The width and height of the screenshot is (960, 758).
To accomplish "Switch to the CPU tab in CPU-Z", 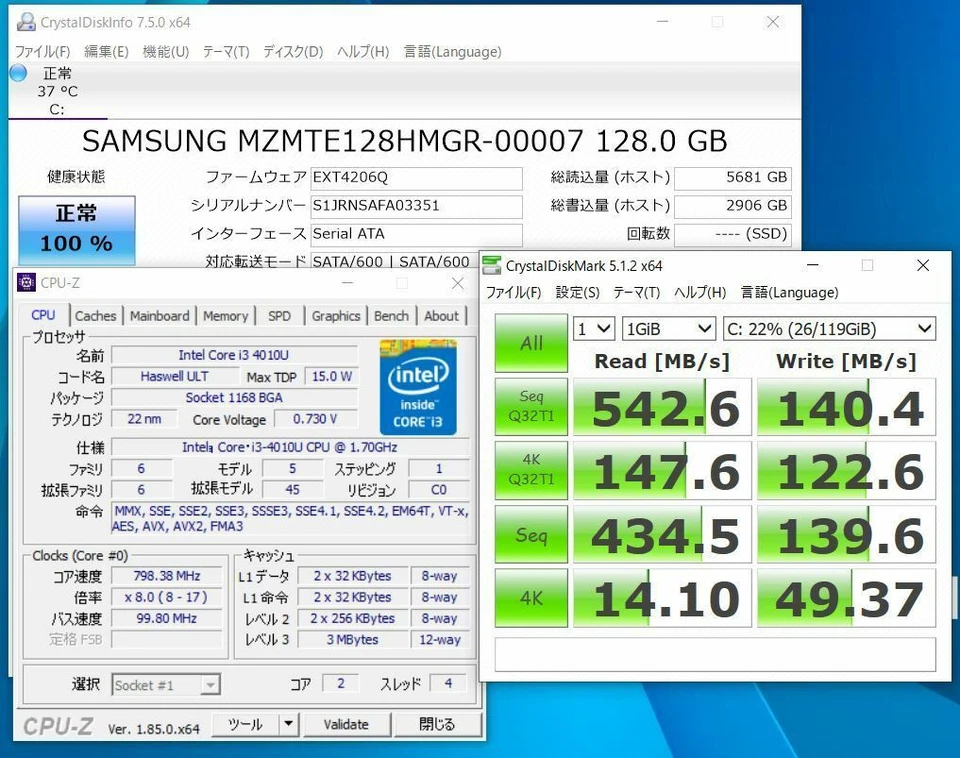I will coord(43,315).
